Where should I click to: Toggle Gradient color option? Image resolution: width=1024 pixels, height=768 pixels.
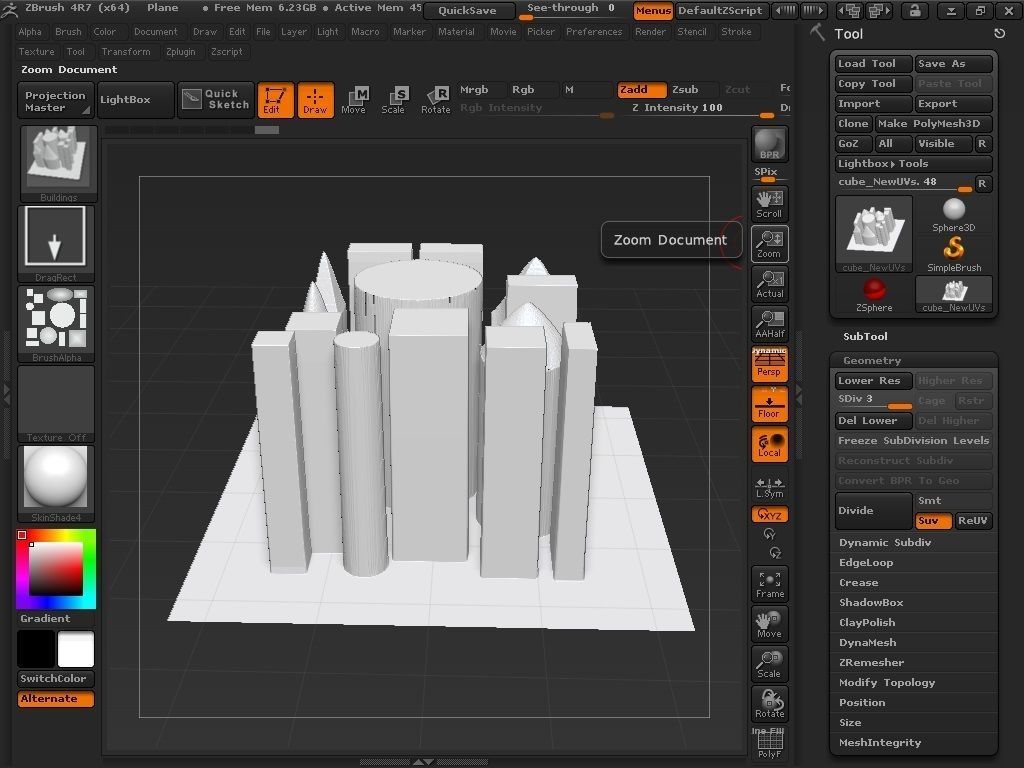tap(56, 618)
